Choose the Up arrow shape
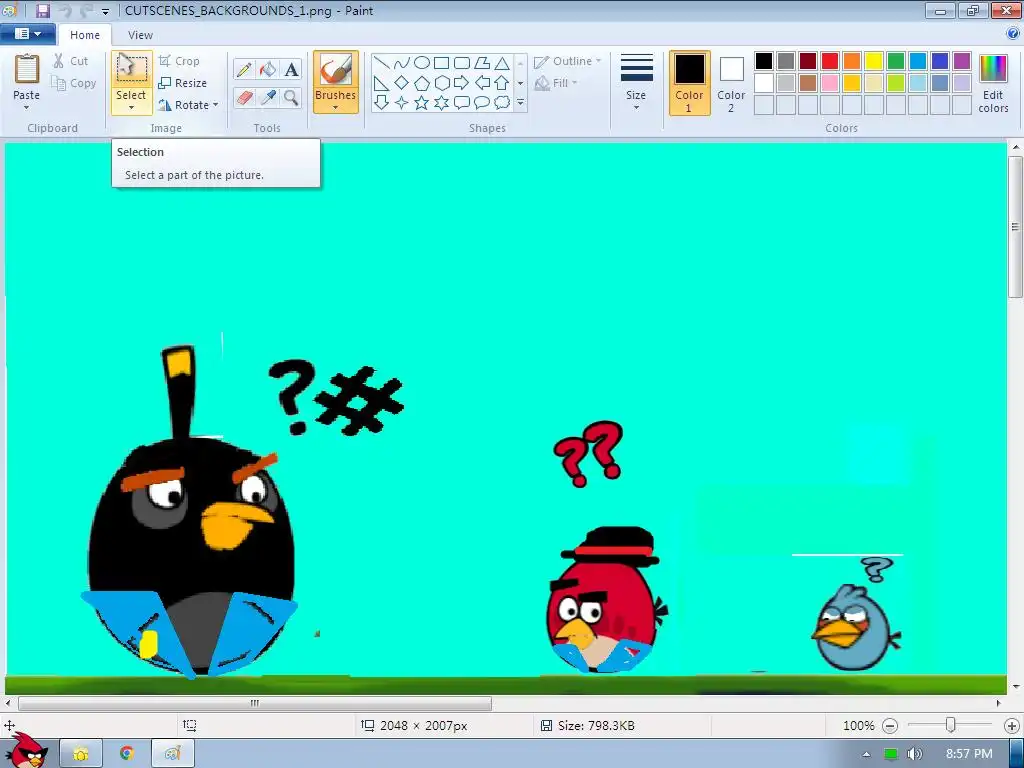The width and height of the screenshot is (1024, 768). tap(502, 83)
